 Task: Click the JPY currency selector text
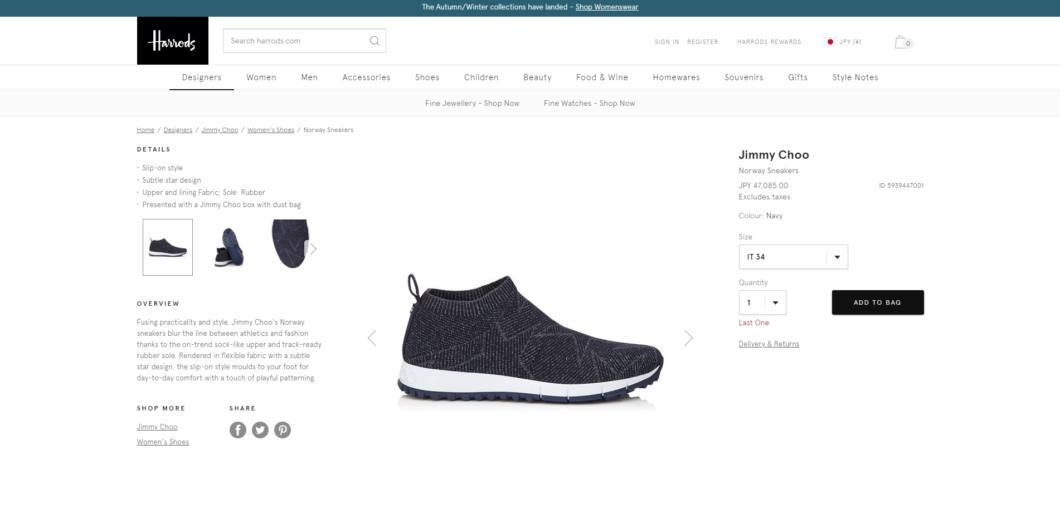point(850,42)
